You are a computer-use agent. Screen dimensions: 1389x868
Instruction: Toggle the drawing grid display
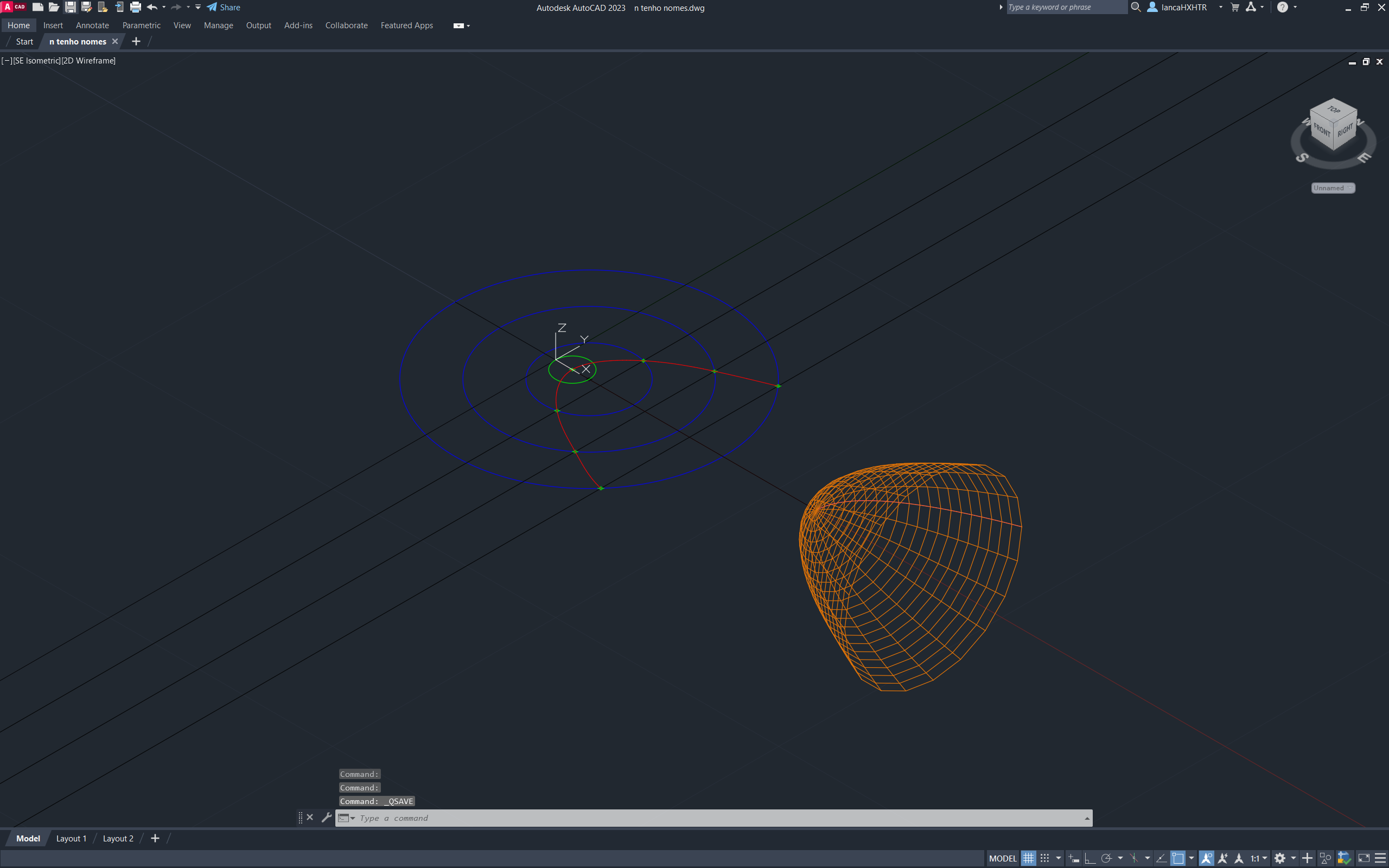click(1028, 858)
